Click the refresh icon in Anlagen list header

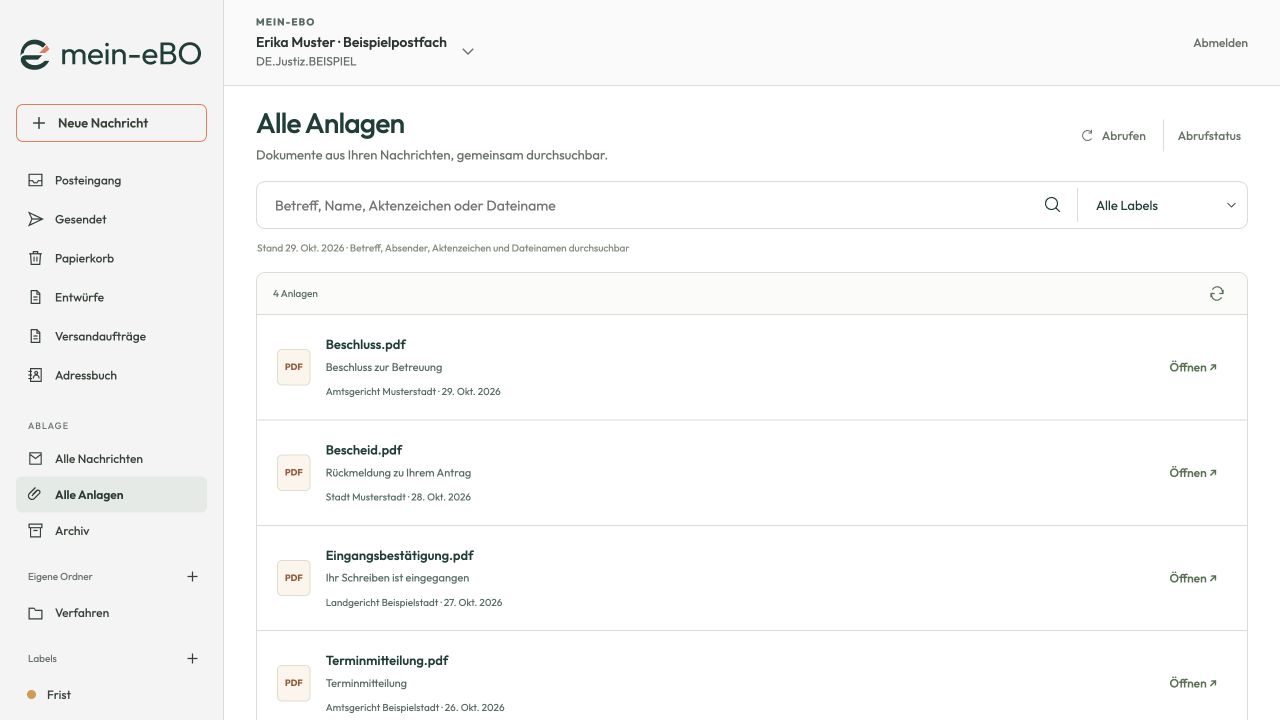coord(1217,294)
